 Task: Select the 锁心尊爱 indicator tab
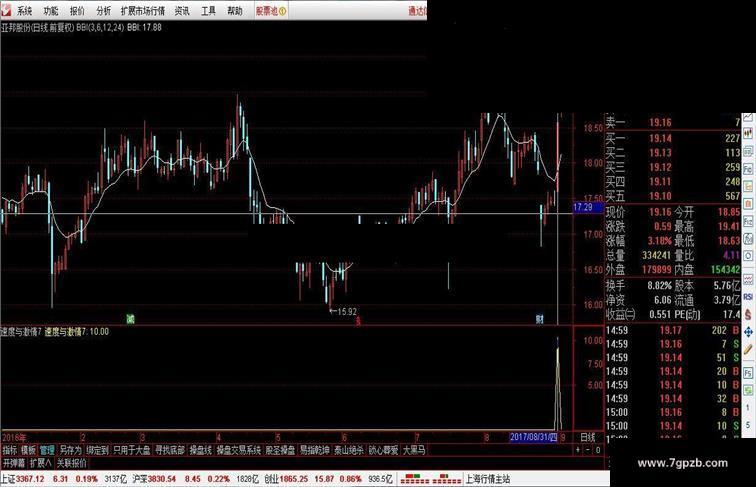(384, 450)
